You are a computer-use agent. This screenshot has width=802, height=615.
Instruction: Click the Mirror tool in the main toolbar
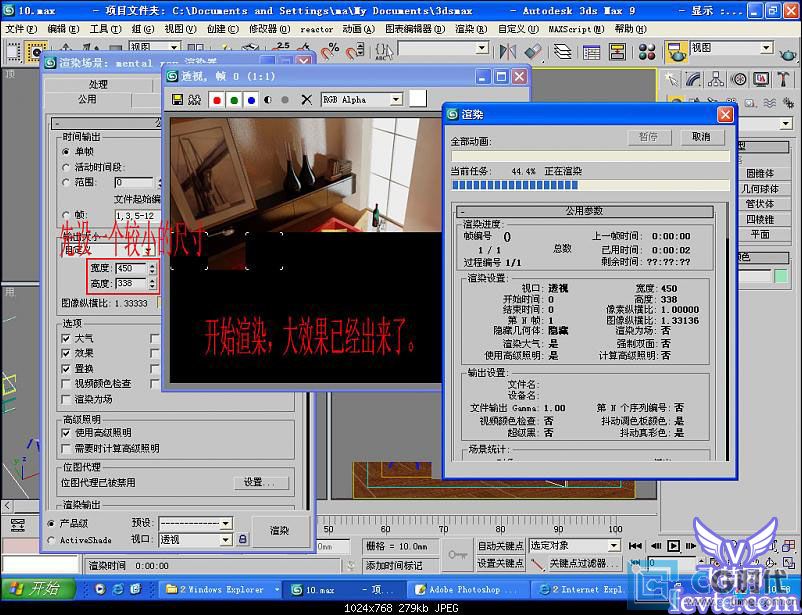click(x=508, y=51)
